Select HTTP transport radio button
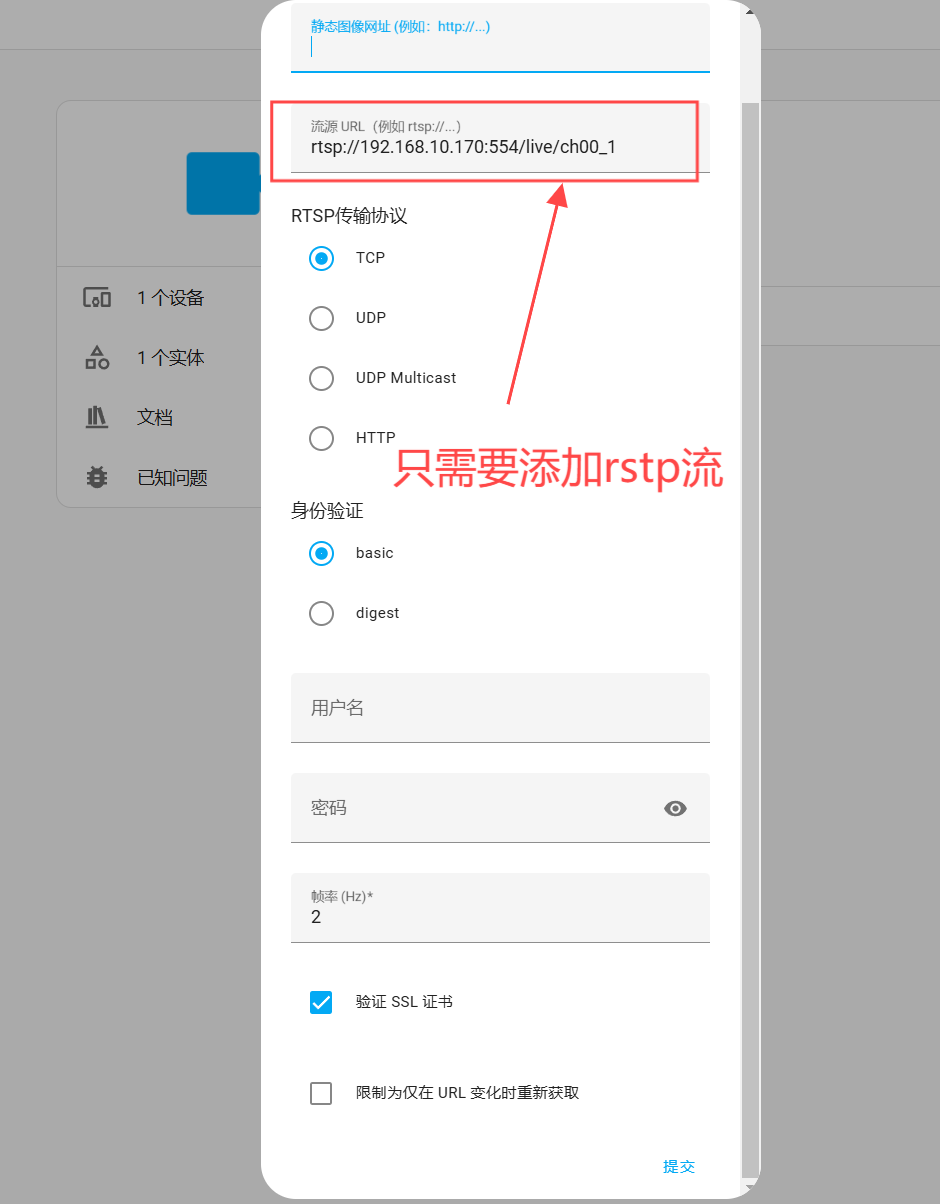The height and width of the screenshot is (1204, 940). tap(321, 438)
